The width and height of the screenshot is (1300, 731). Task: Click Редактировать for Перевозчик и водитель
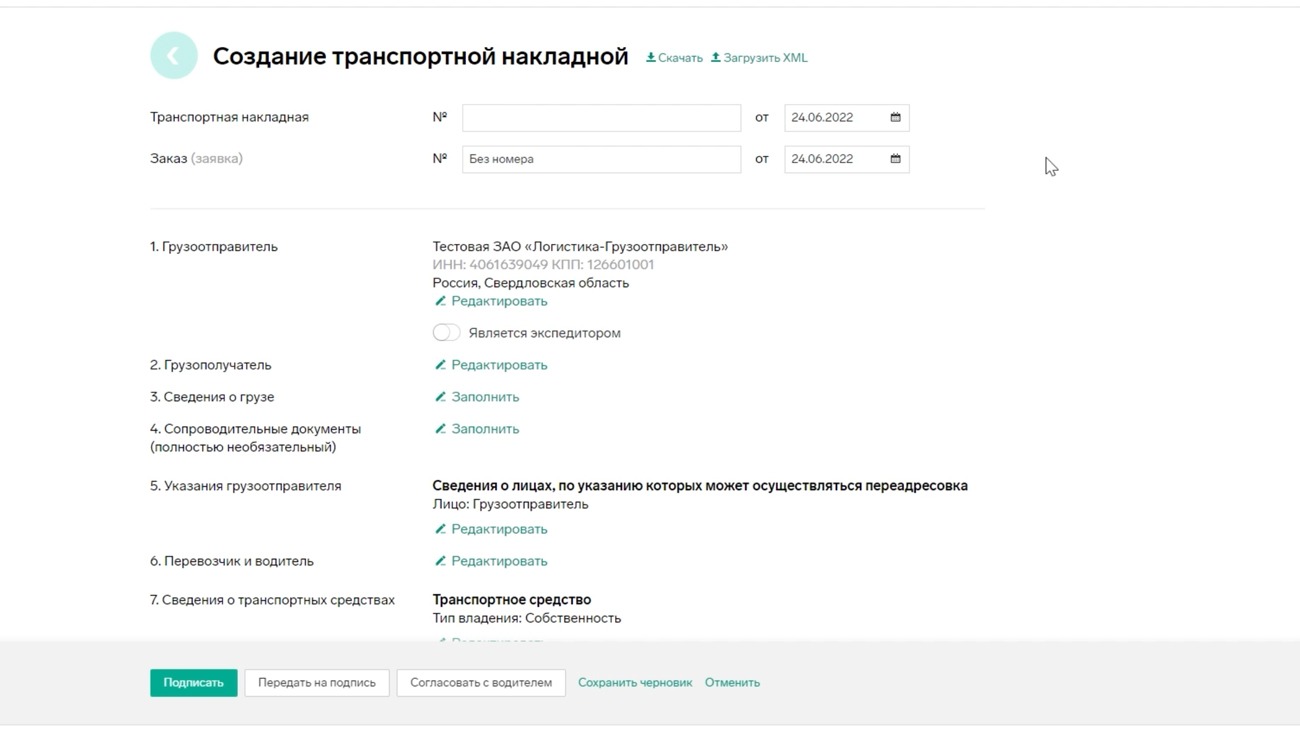click(490, 561)
